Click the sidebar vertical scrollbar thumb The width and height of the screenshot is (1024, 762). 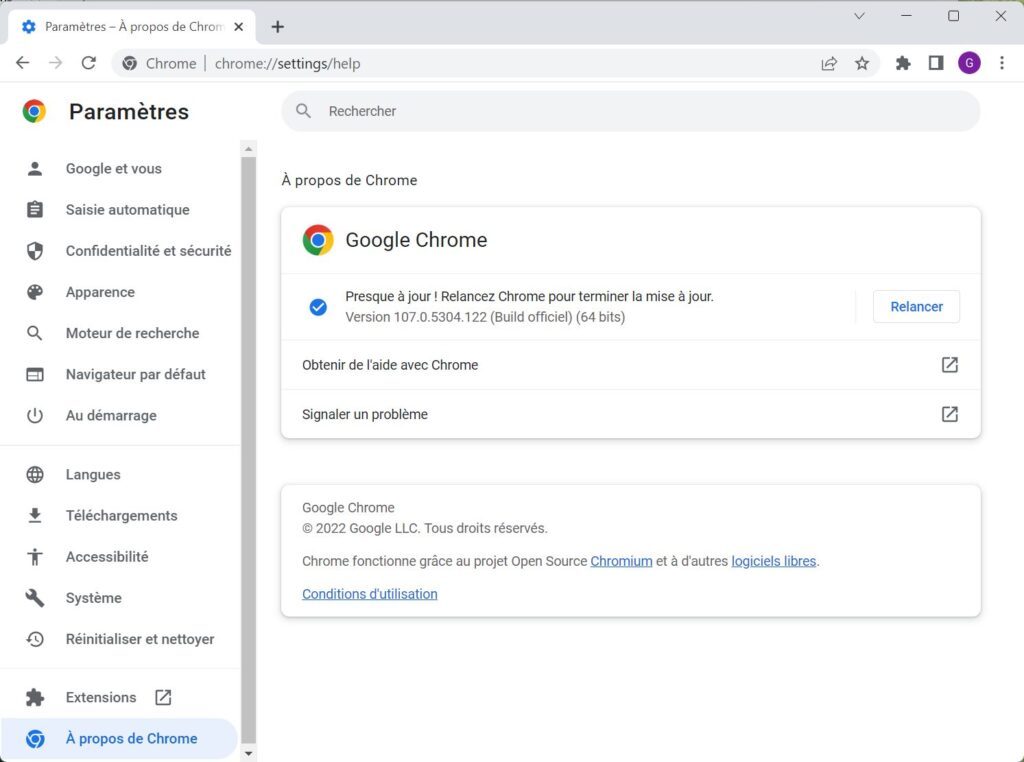(248, 451)
